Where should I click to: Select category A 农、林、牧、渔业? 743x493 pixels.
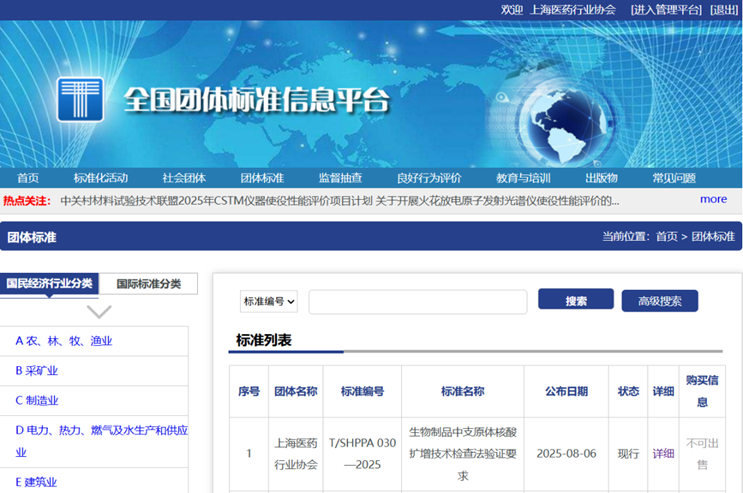coord(64,341)
